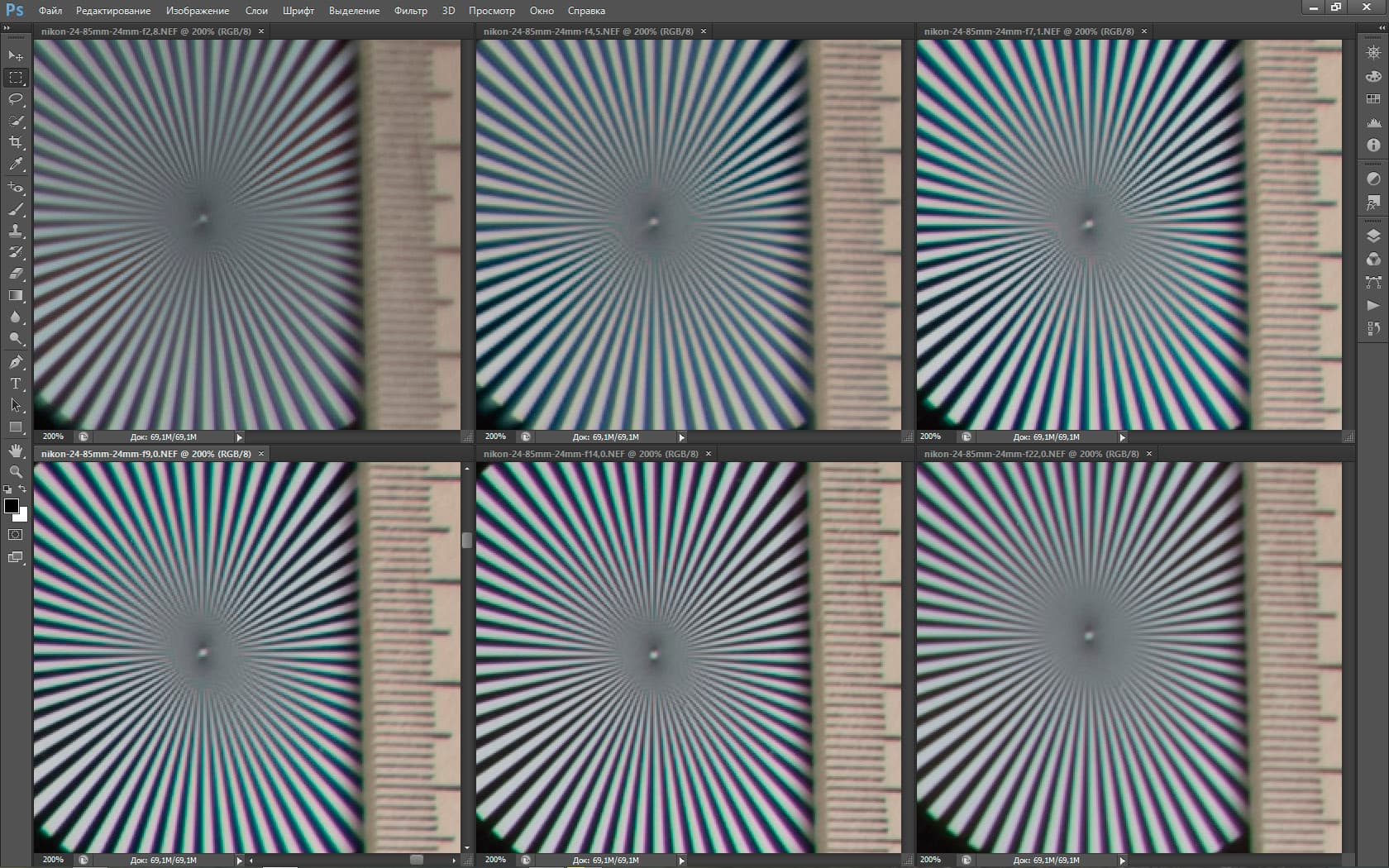
Task: Open the Info panel icon
Action: click(1373, 145)
